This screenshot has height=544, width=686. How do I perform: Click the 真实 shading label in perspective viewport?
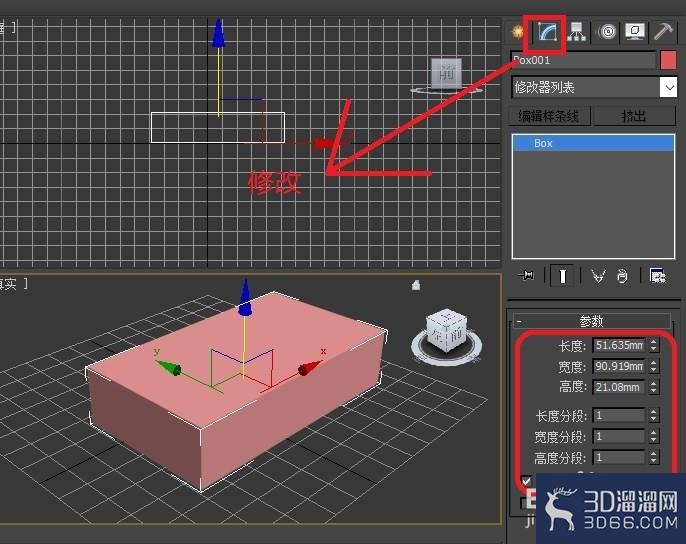10,284
